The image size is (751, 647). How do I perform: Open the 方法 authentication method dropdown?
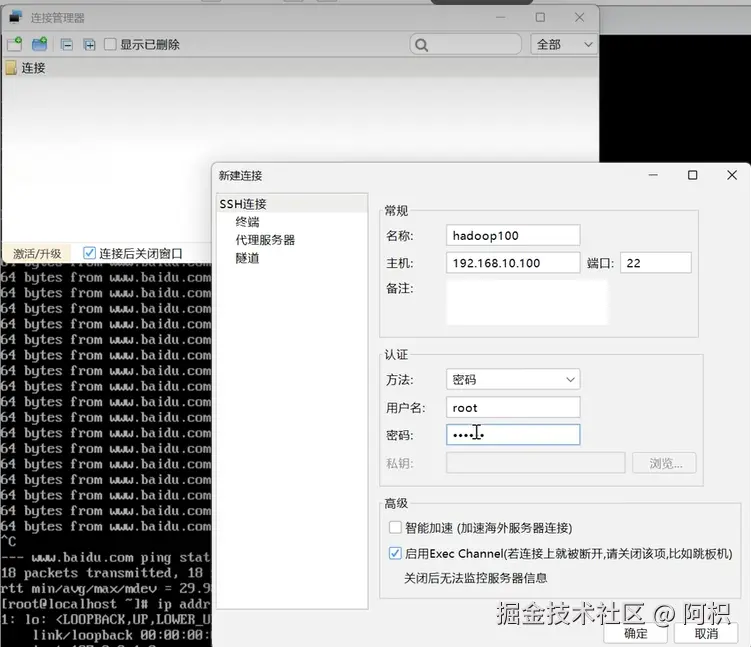tap(513, 379)
